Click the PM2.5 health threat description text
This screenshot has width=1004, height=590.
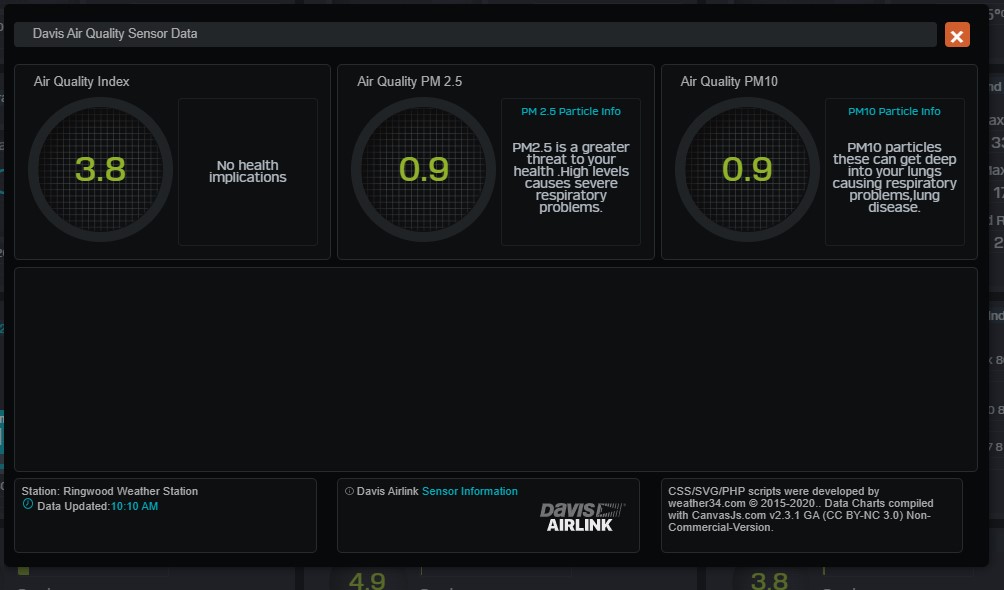pos(571,177)
